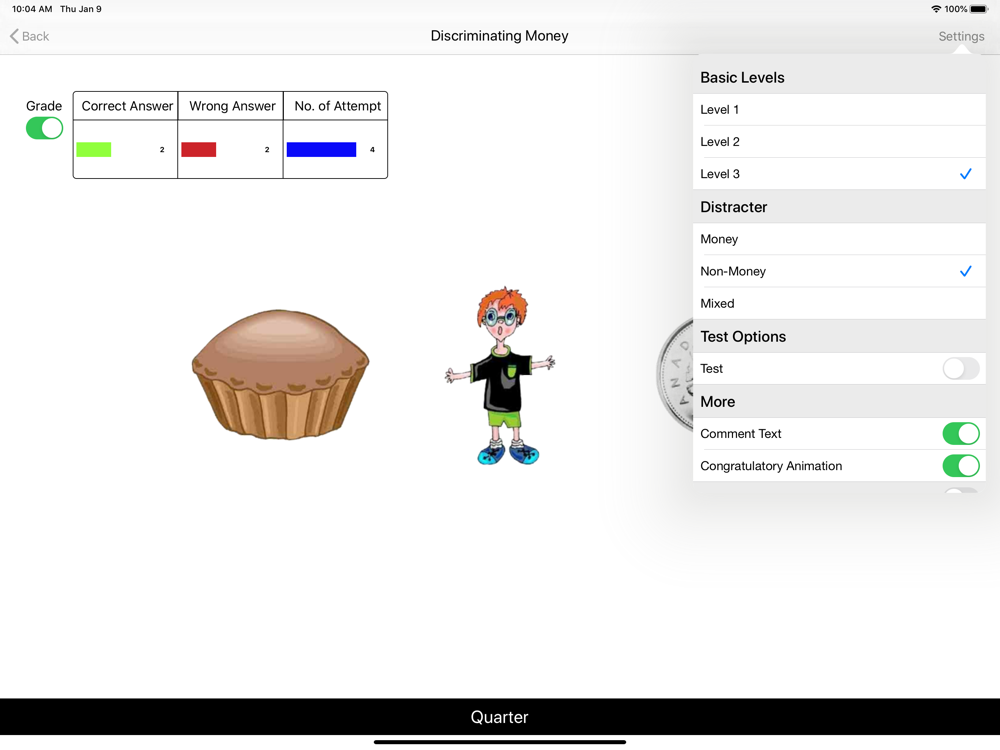Click the Distracter section header
The height and width of the screenshot is (750, 1000).
tap(733, 207)
